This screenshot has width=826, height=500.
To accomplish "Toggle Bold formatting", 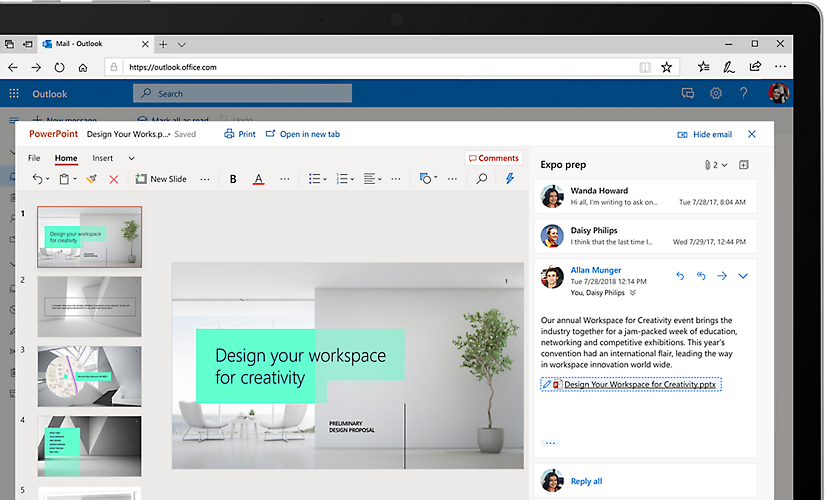I will (233, 179).
